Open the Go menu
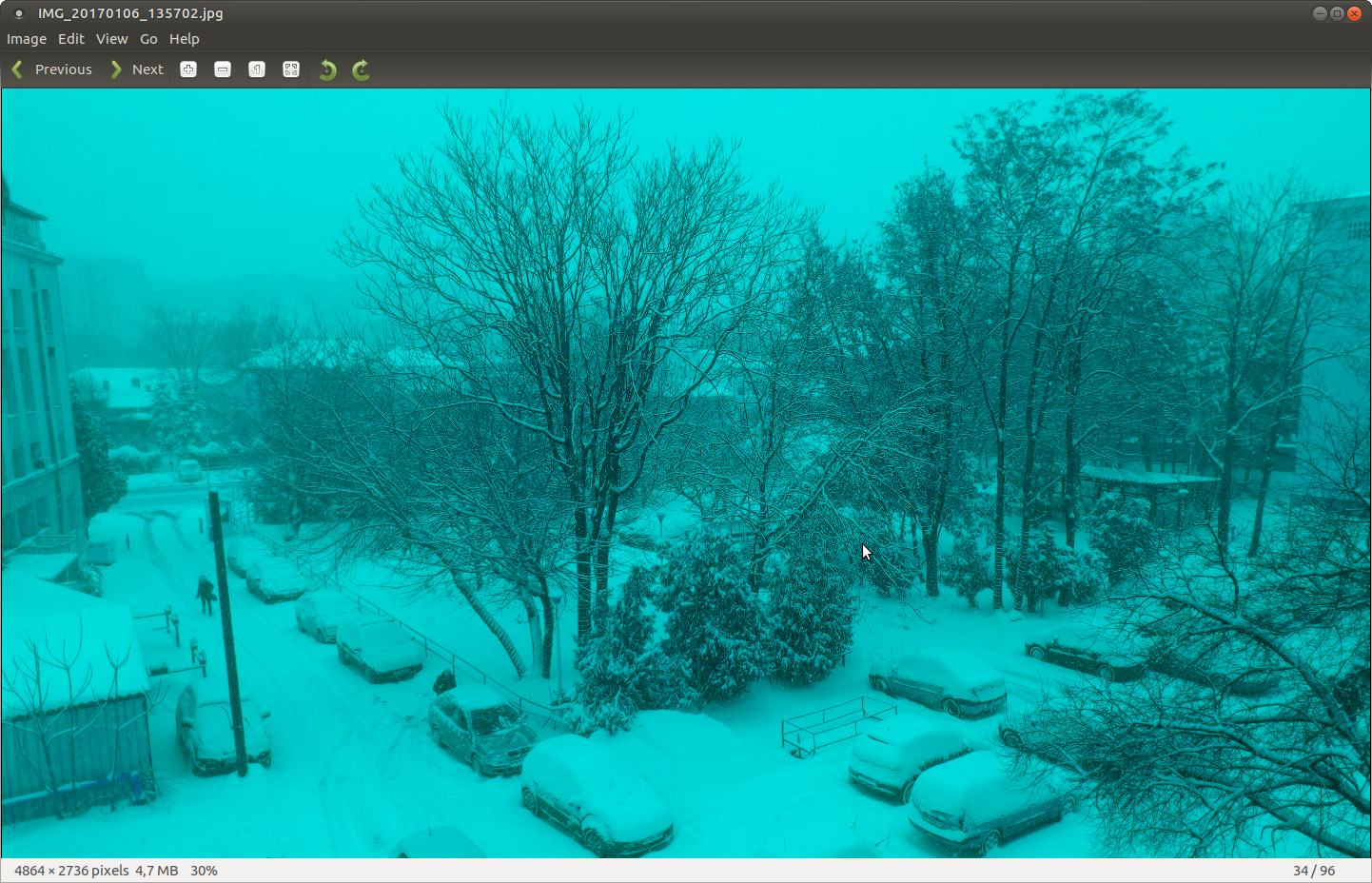This screenshot has width=1372, height=883. pos(148,39)
